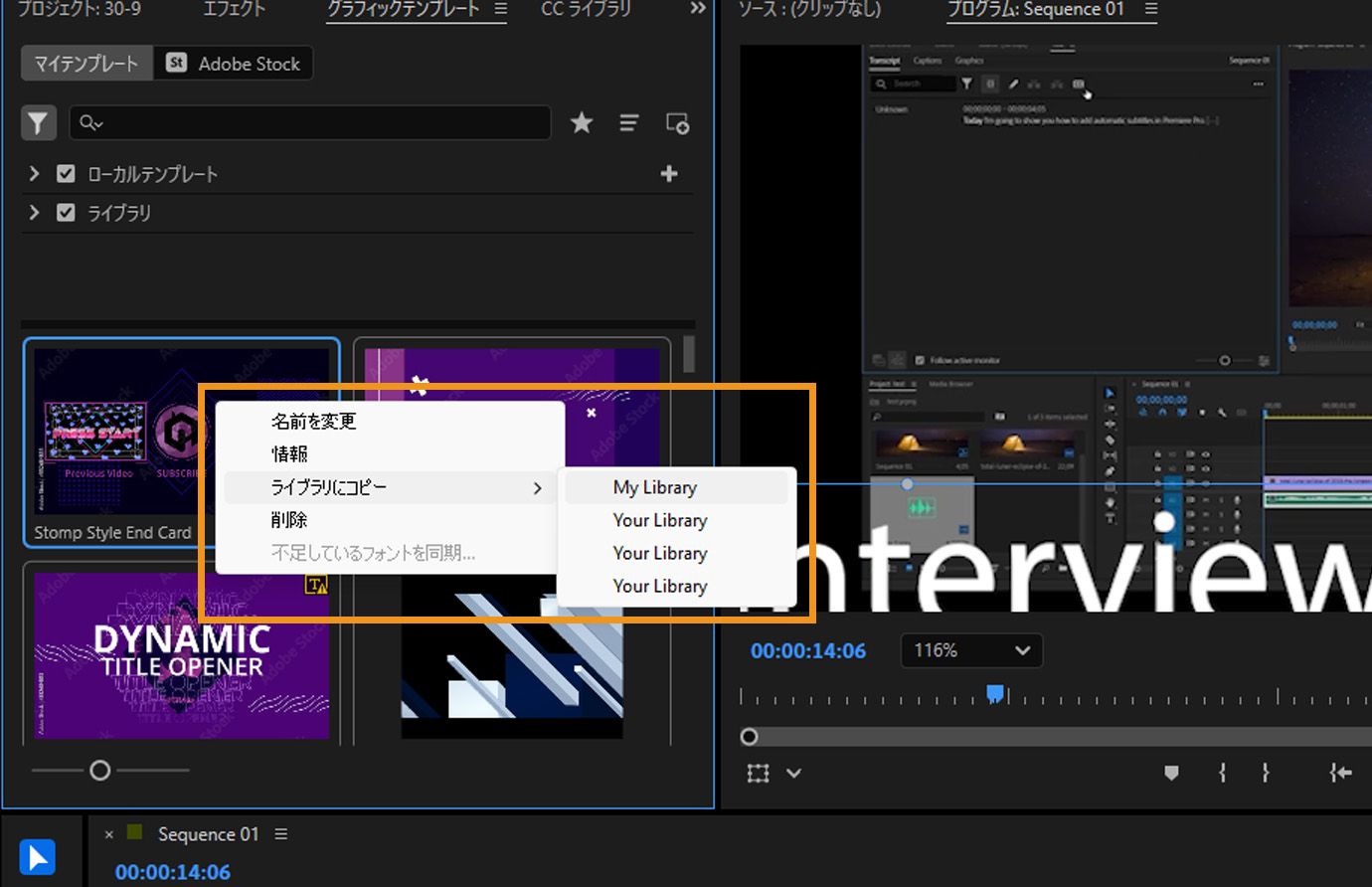The image size is (1372, 887).
Task: Show favorite templates with the star icon
Action: point(582,122)
